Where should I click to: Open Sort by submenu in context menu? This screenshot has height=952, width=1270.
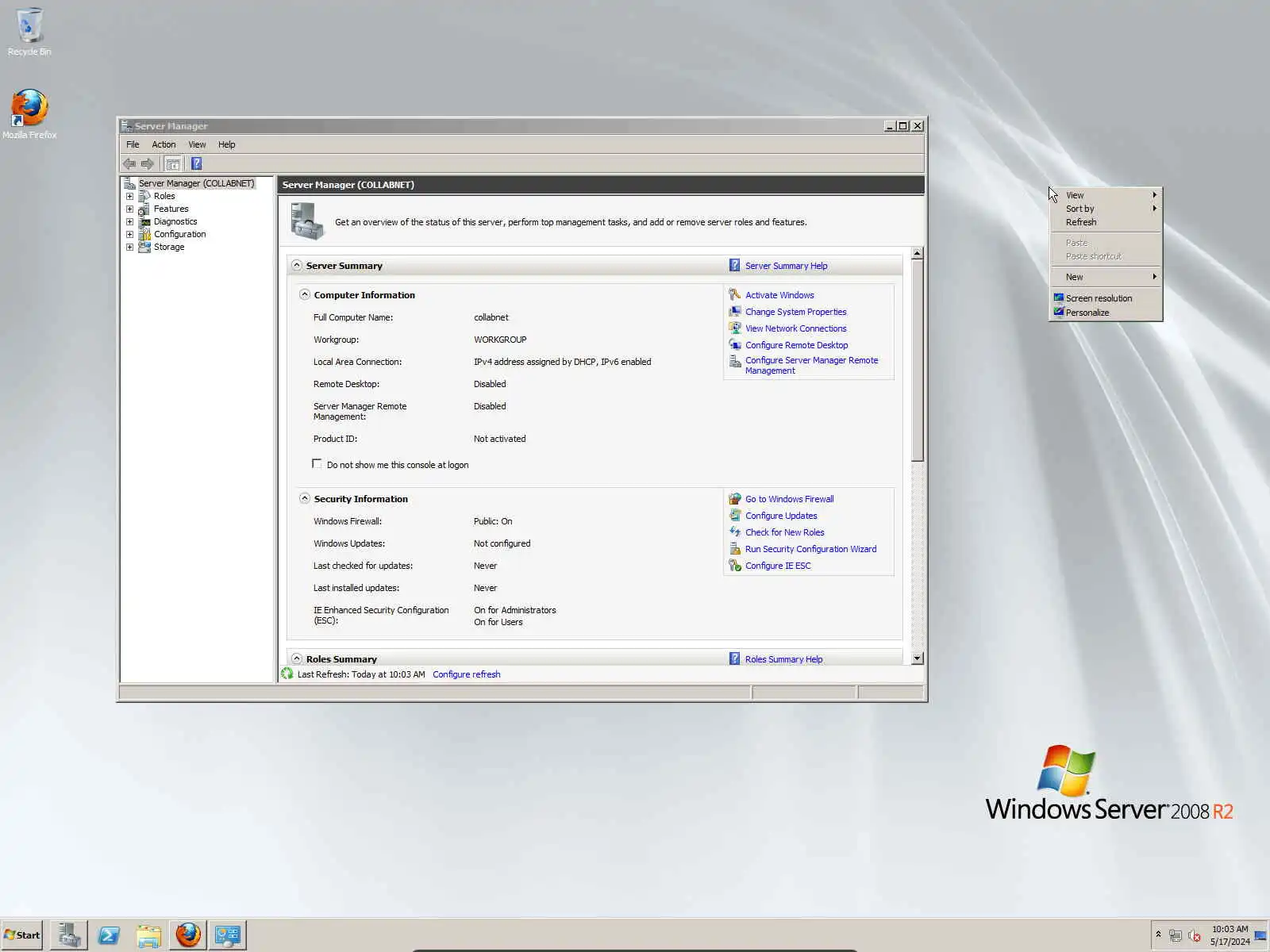click(x=1106, y=209)
